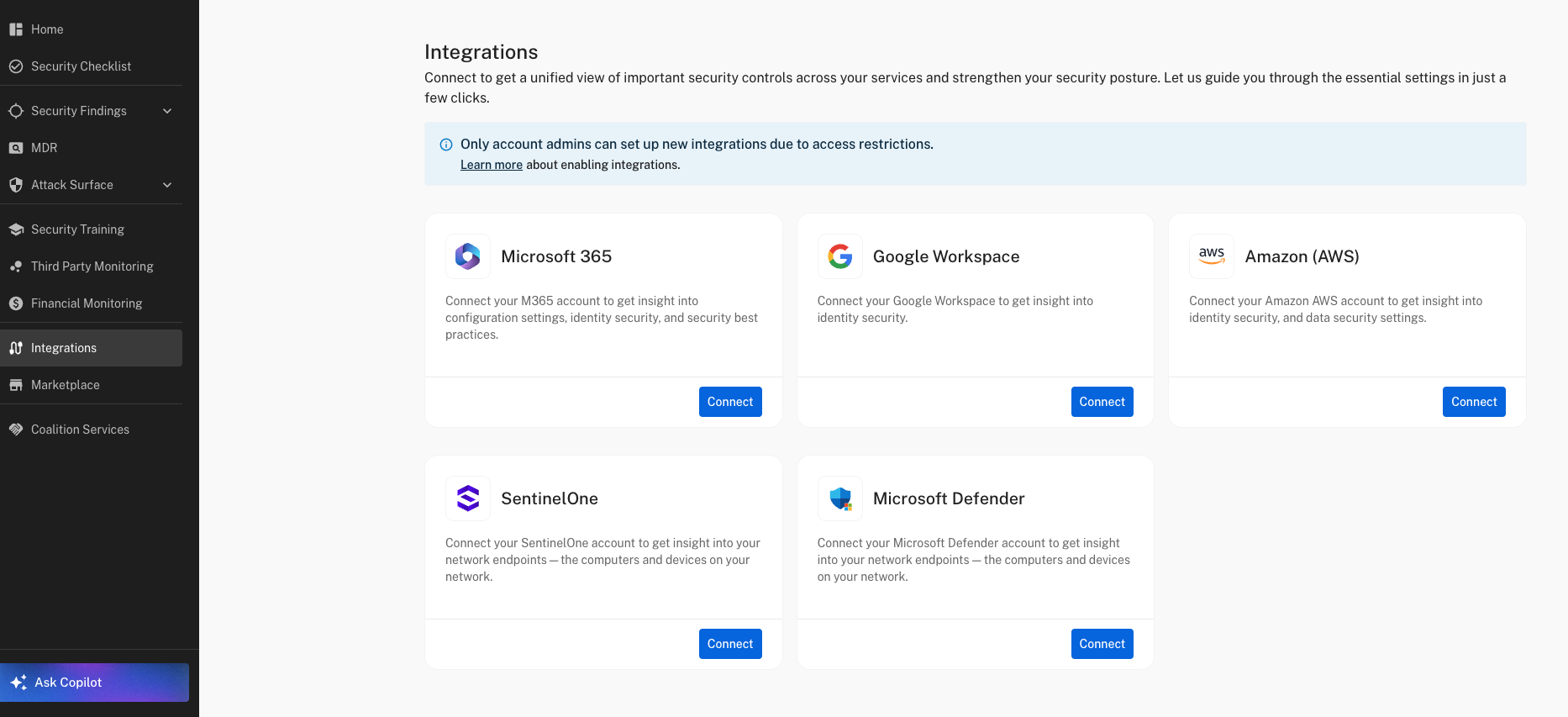Connect the Amazon AWS integration
This screenshot has height=717, width=1568.
(x=1473, y=402)
